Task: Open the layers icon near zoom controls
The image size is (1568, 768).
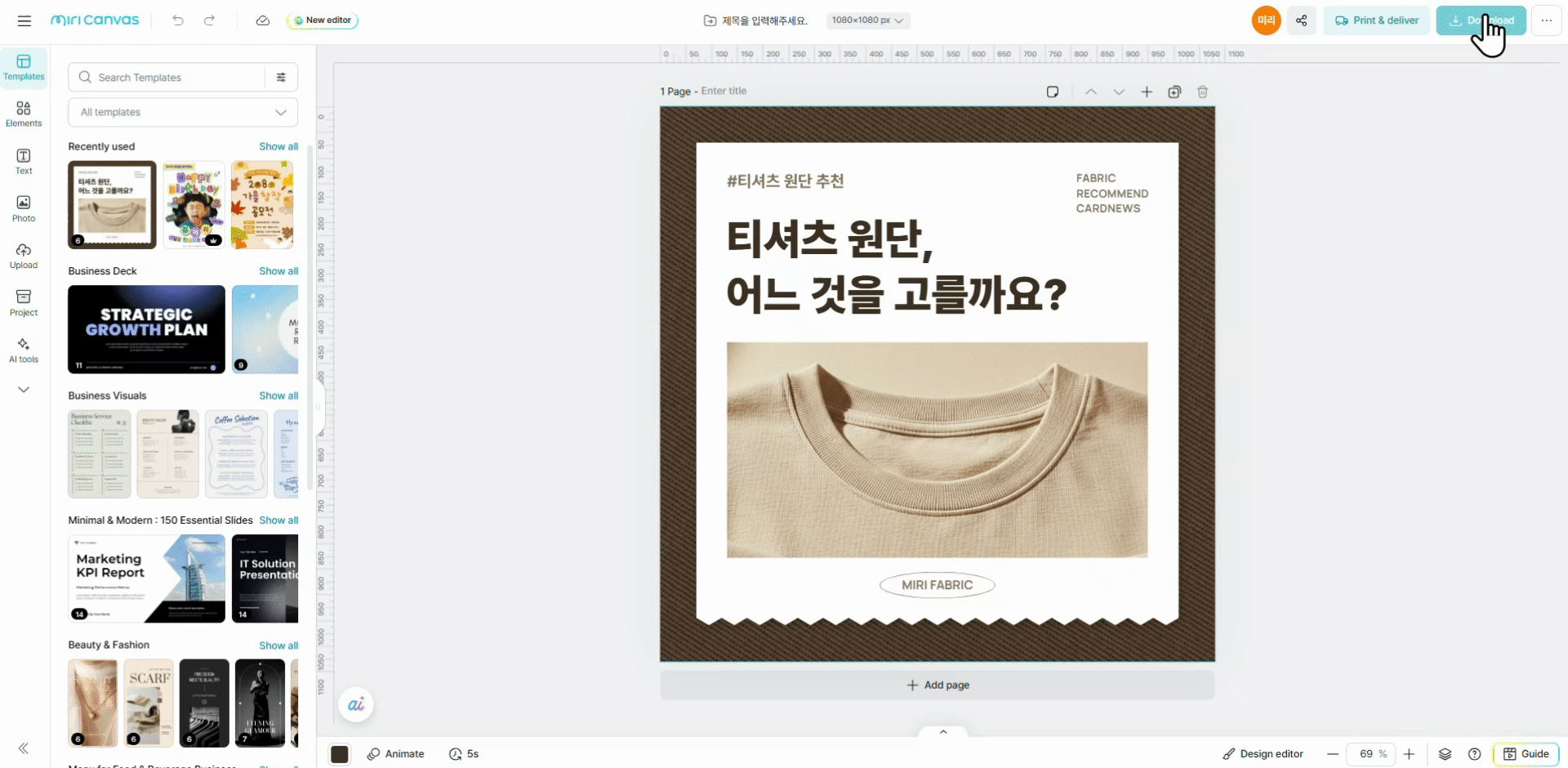Action: 1444,754
